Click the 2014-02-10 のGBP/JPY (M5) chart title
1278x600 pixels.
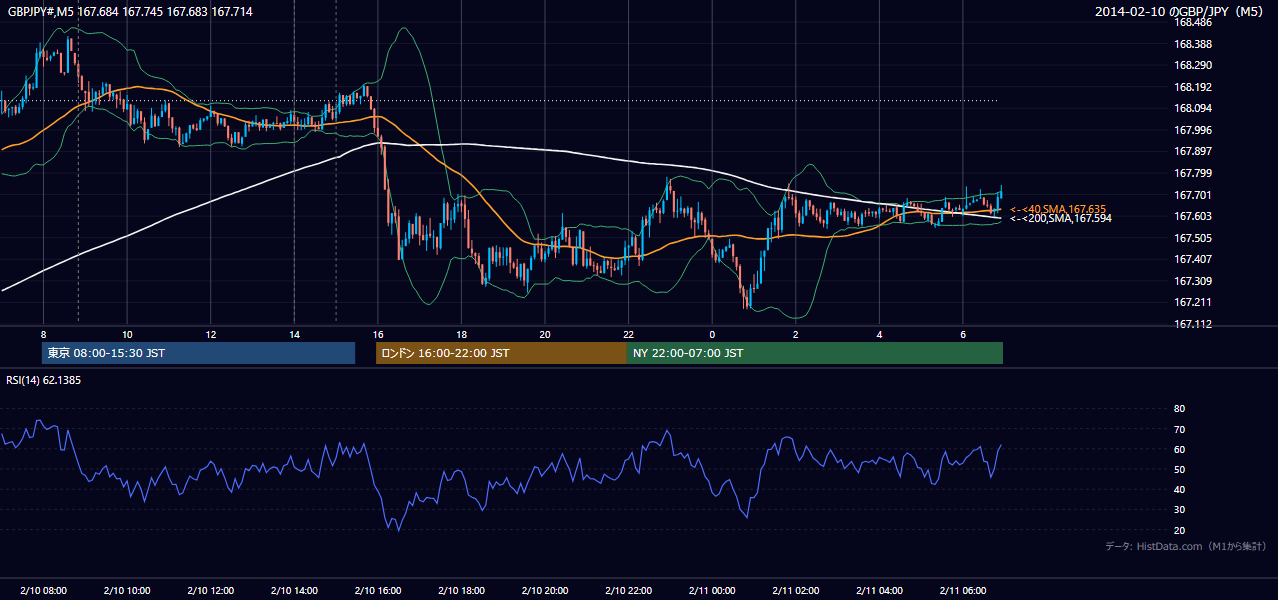tap(1180, 11)
